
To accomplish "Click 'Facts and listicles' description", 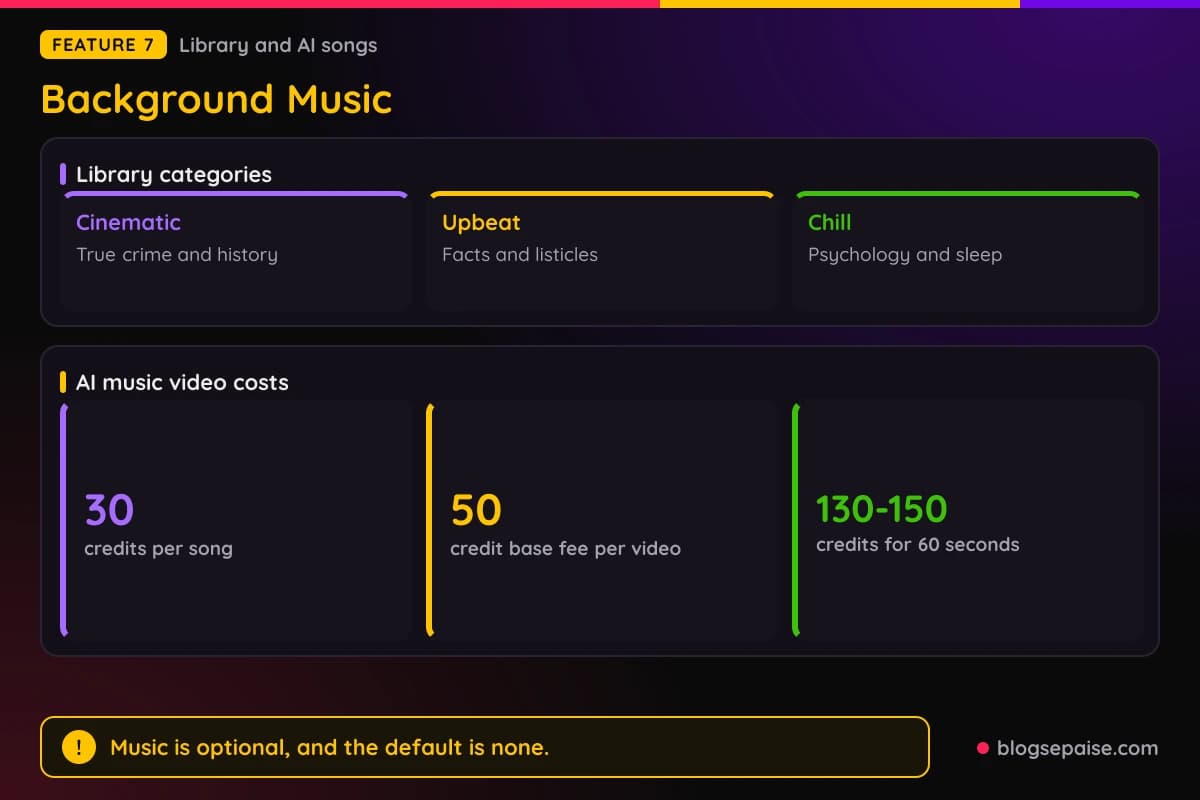I will (520, 255).
